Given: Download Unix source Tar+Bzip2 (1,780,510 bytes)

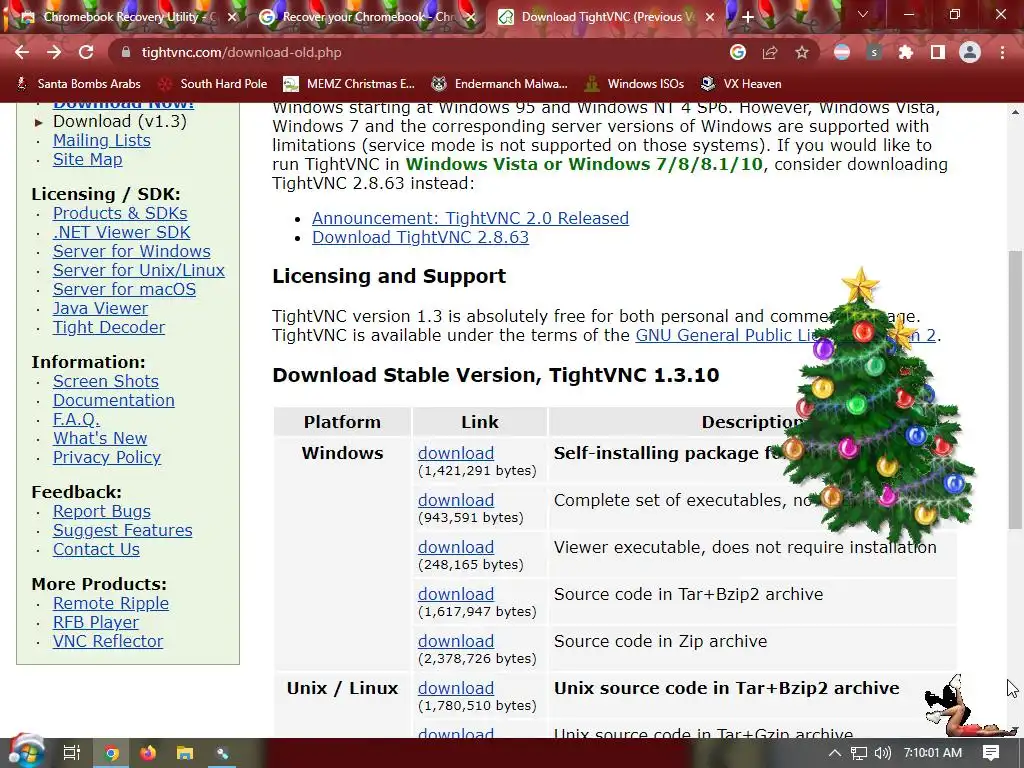Looking at the screenshot, I should [456, 688].
